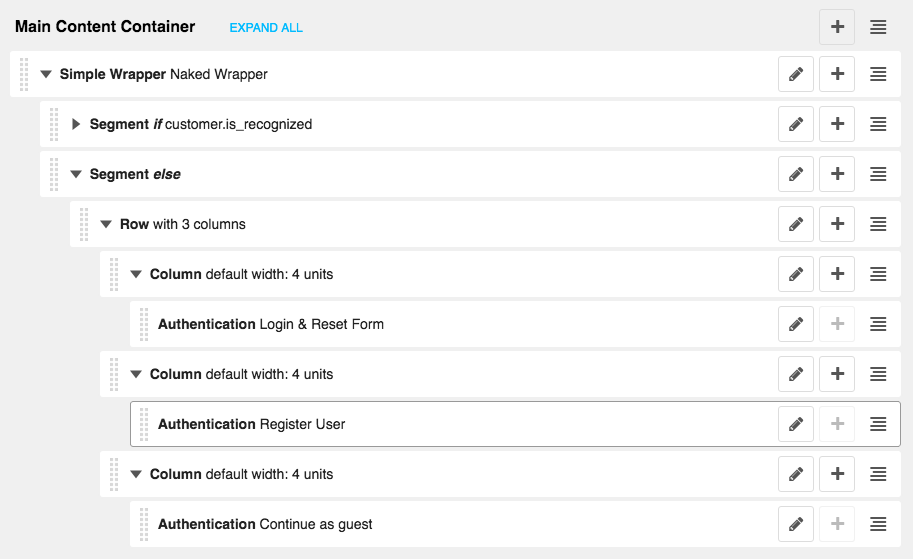This screenshot has height=559, width=913.
Task: Edit the Authentication Register User plugin
Action: click(795, 424)
